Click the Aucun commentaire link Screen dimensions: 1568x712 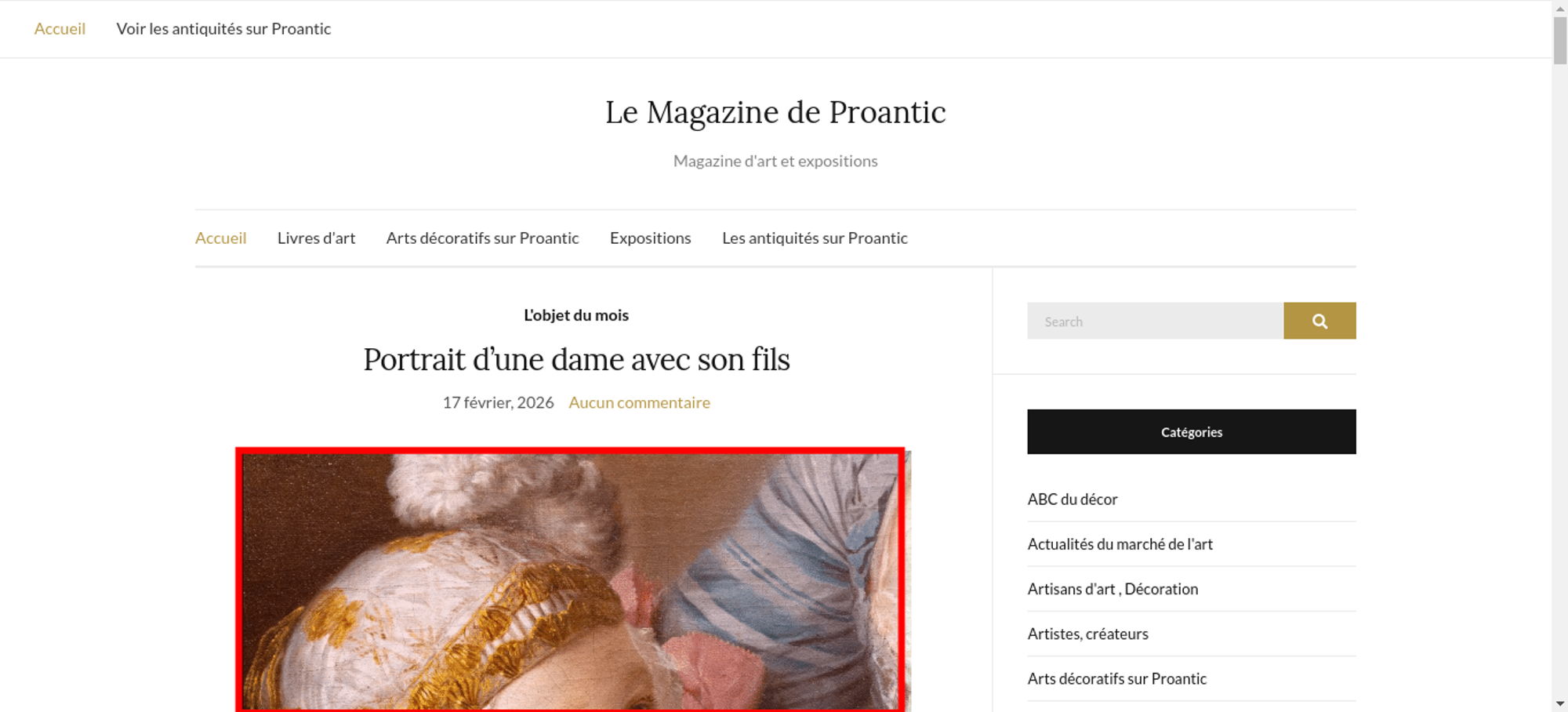tap(639, 402)
